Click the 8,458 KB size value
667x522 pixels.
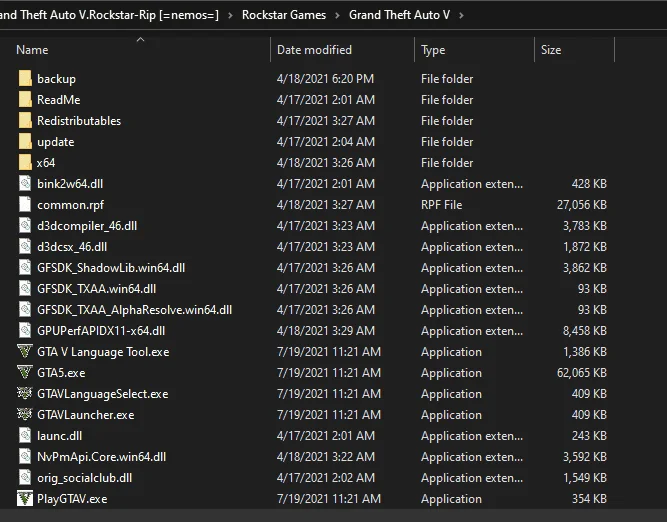coord(584,331)
